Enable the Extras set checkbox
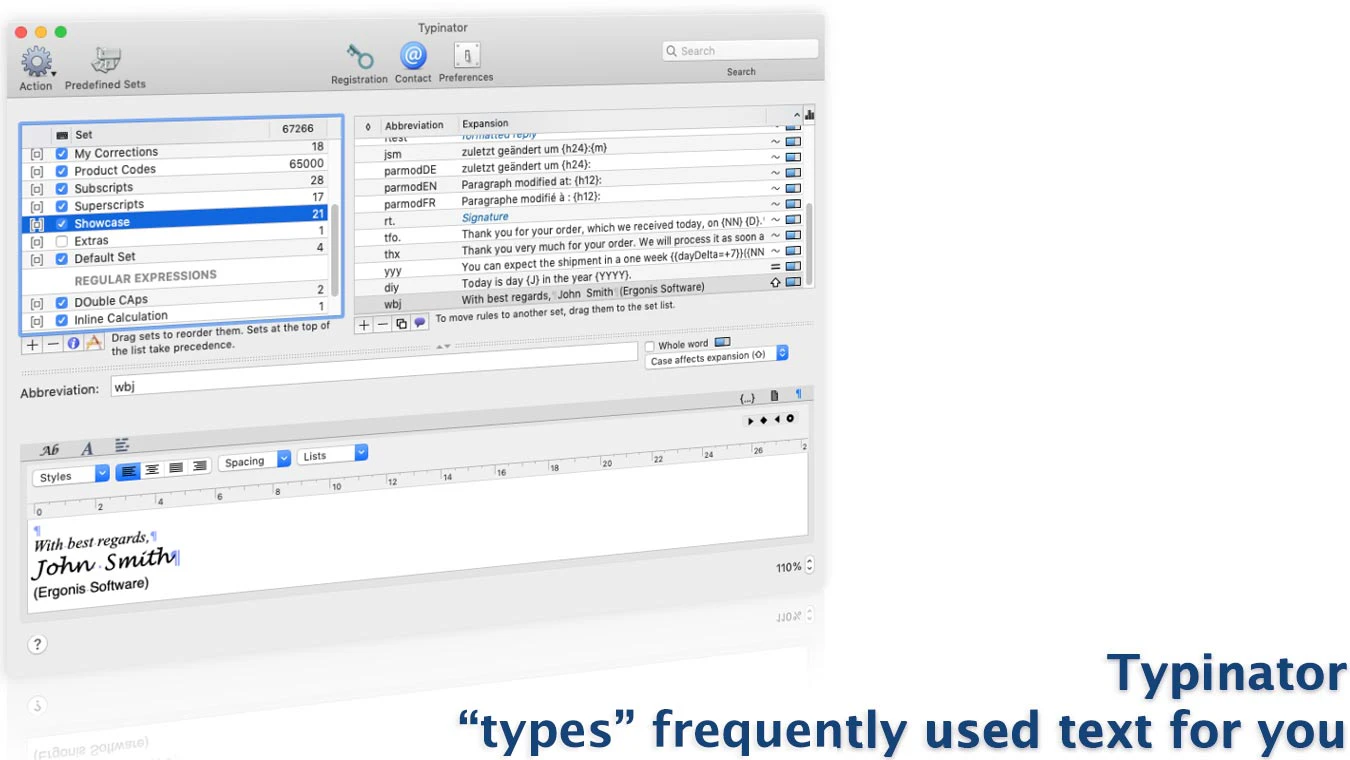The height and width of the screenshot is (760, 1350). (62, 241)
